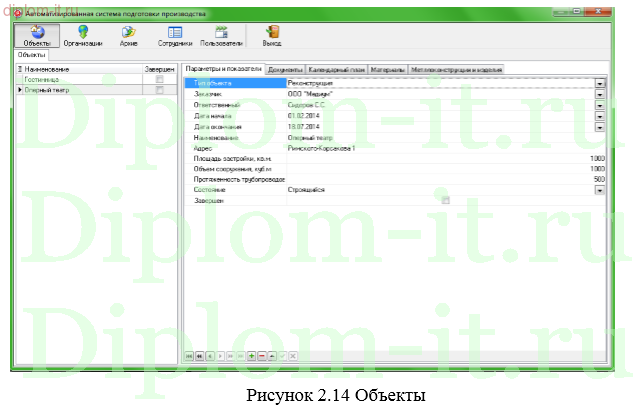635x409 pixels.
Task: Click the Адрес value field
Action: tap(440, 148)
